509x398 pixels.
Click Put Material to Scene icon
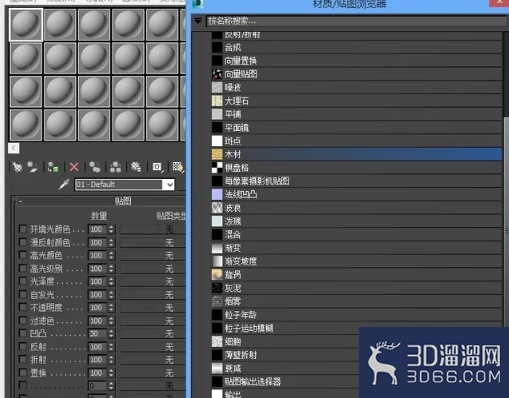pos(32,167)
